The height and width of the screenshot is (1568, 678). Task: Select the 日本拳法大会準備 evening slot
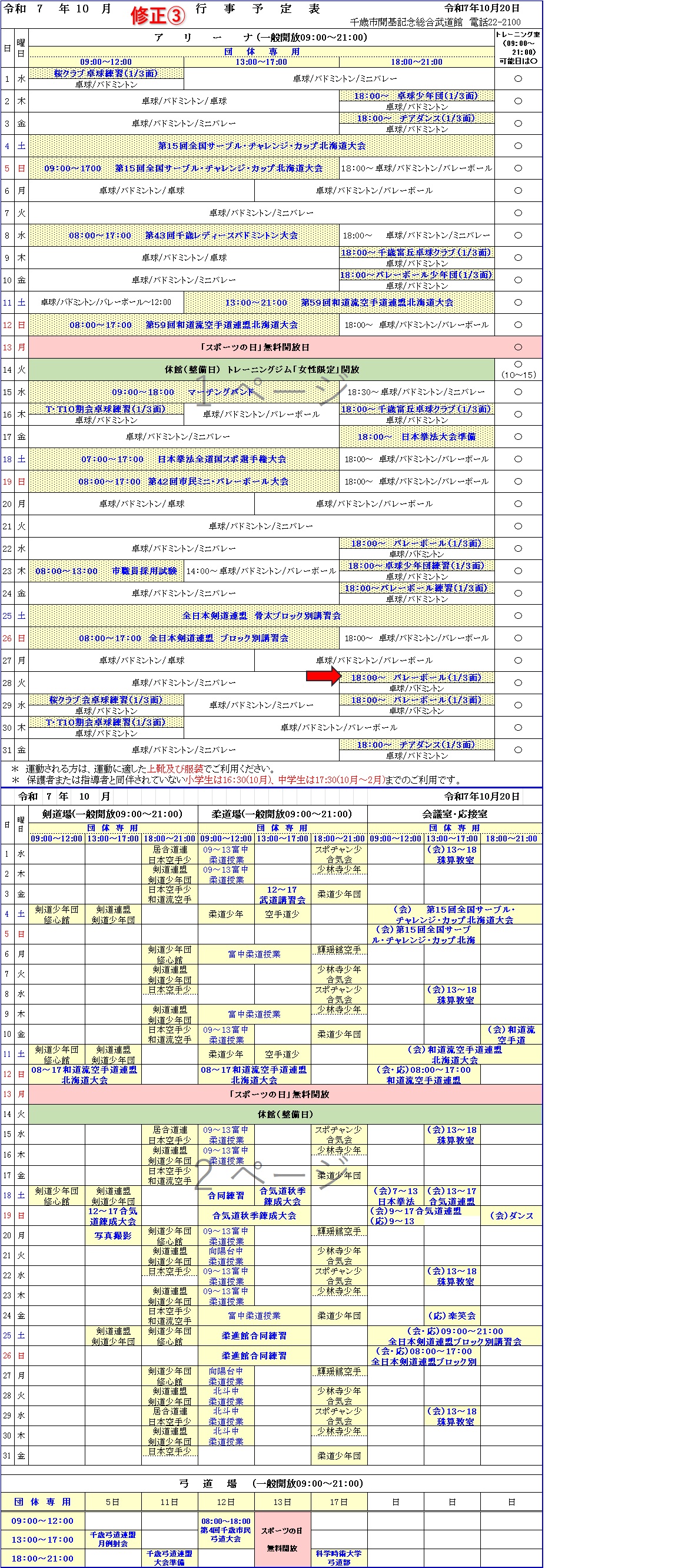(416, 436)
